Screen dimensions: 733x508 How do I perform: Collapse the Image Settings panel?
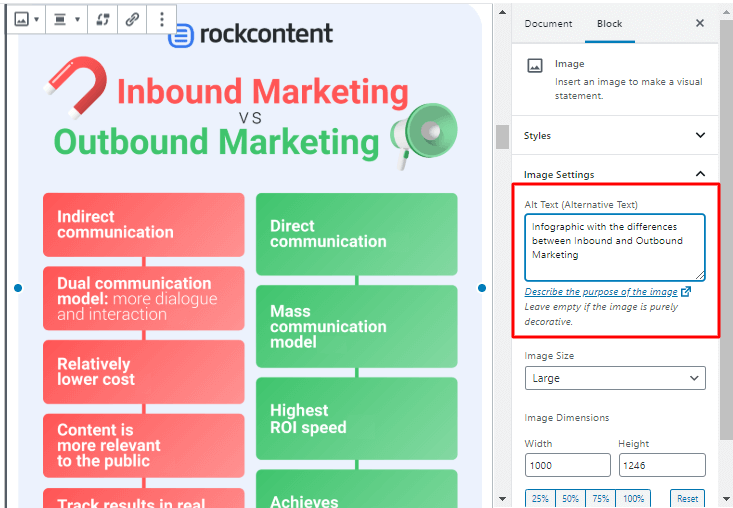click(x=615, y=174)
